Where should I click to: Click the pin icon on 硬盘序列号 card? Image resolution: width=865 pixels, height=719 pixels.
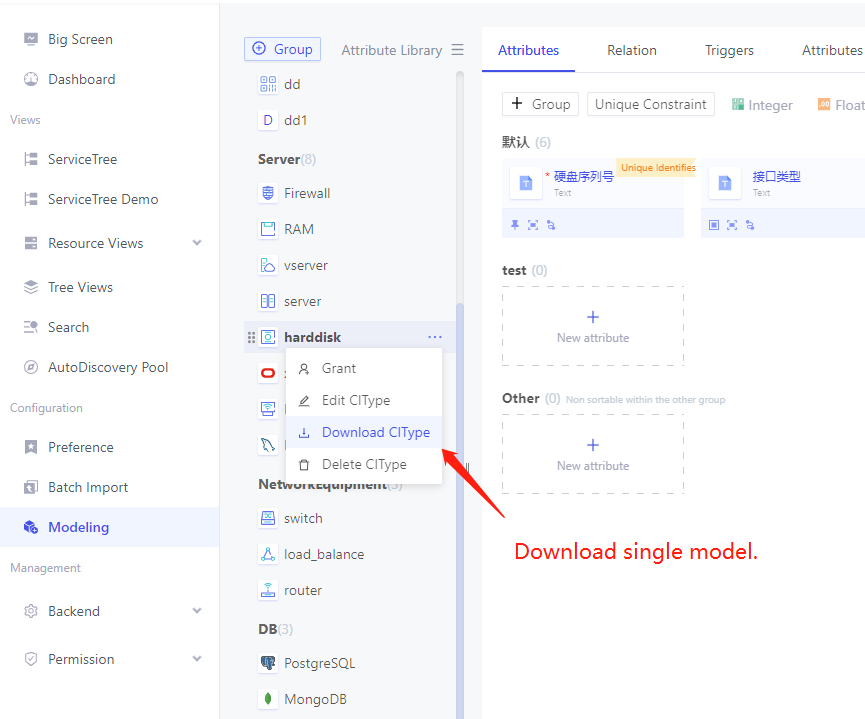[515, 225]
